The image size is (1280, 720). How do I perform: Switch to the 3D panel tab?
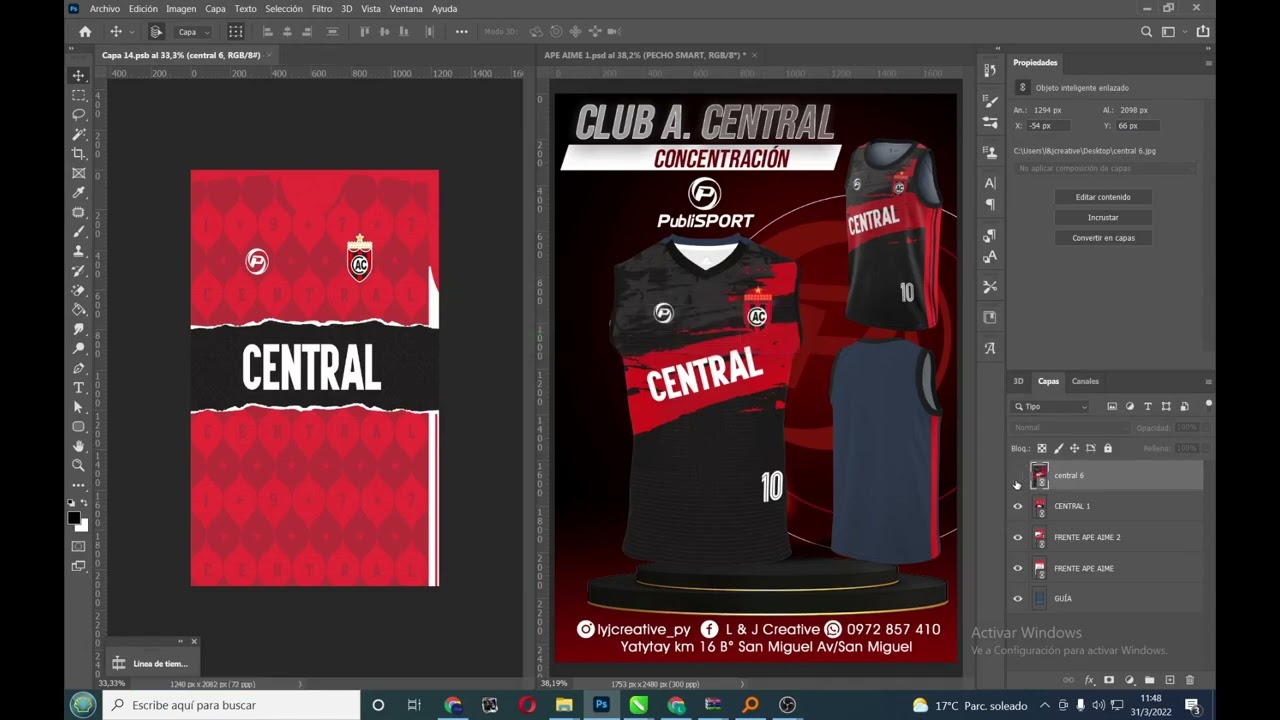click(x=1018, y=381)
